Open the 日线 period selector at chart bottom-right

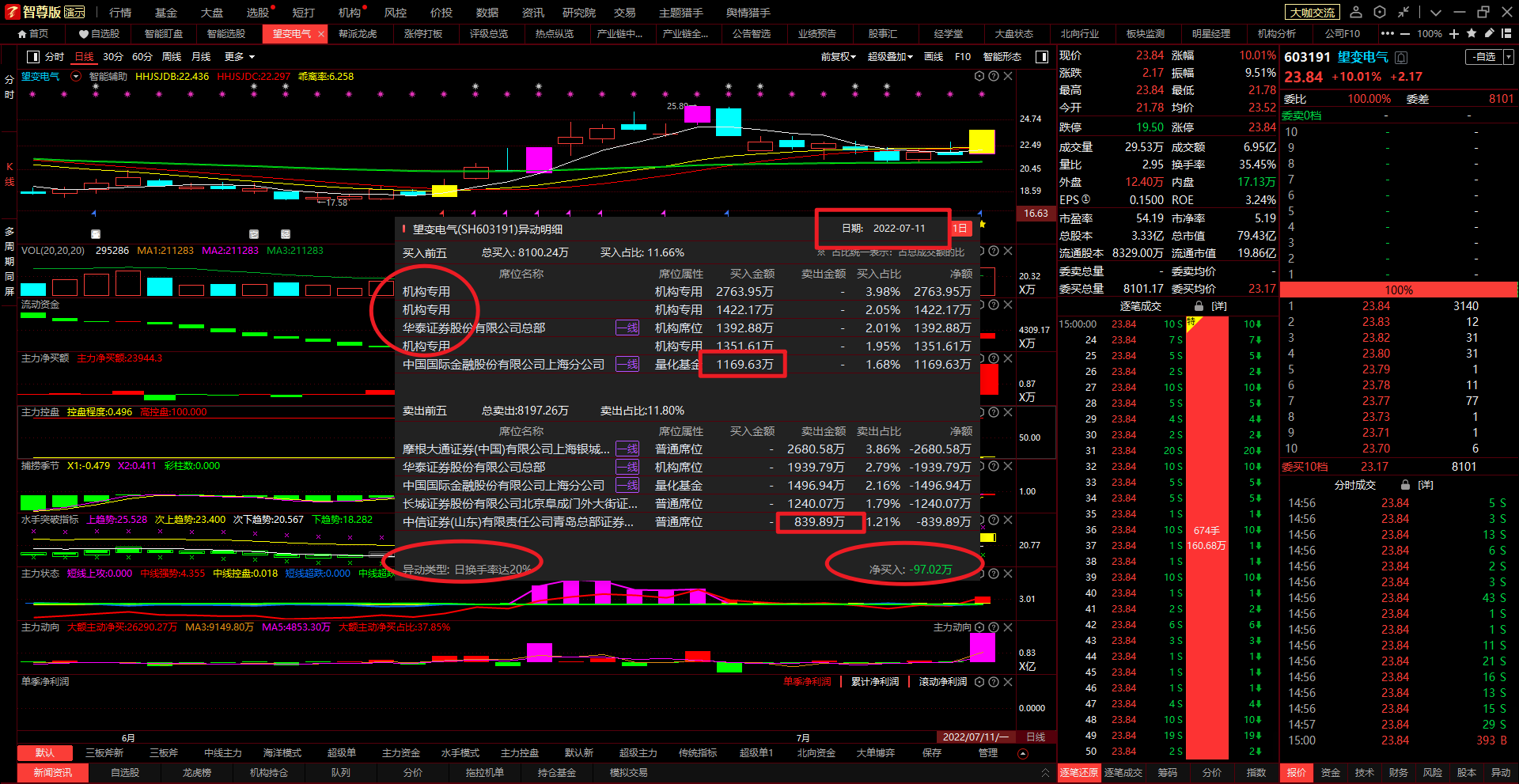point(1036,737)
